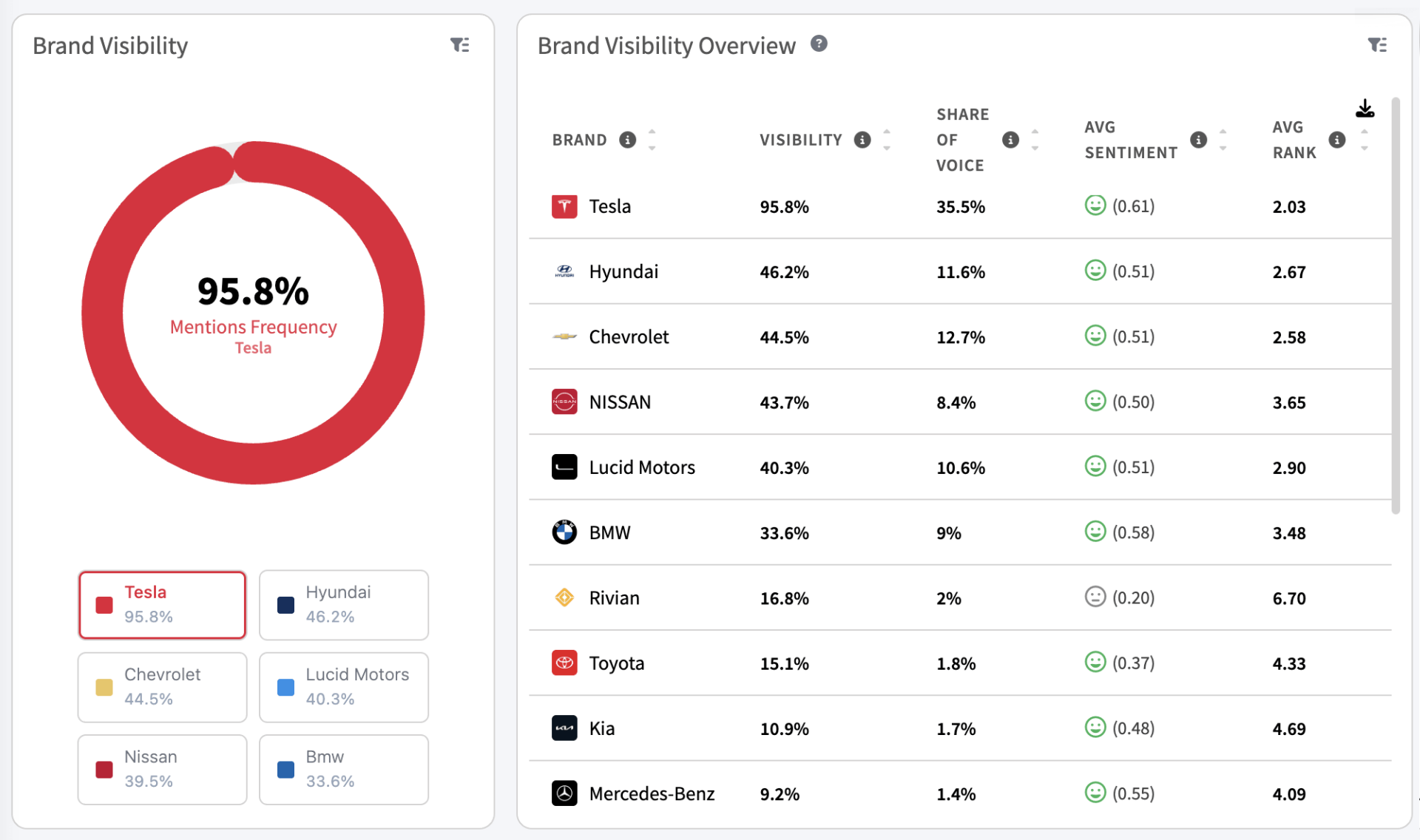Click Toyota visibility value 15.1%

[784, 663]
